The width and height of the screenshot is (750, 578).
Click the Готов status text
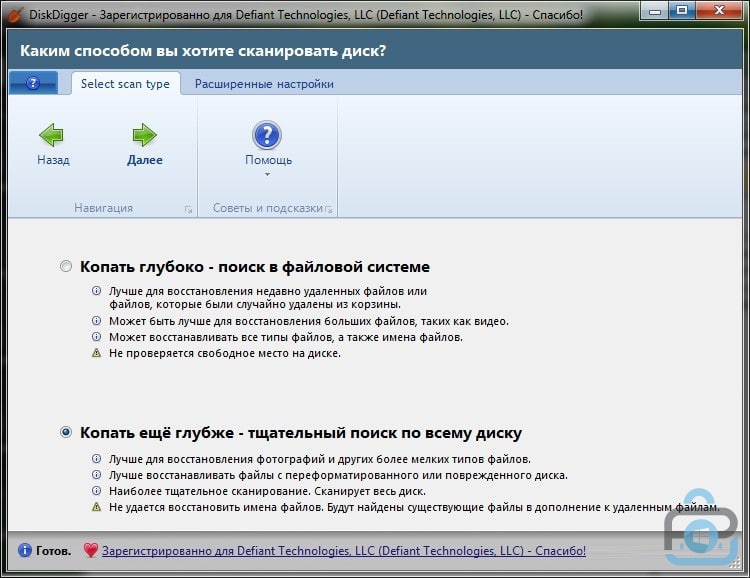coord(54,551)
